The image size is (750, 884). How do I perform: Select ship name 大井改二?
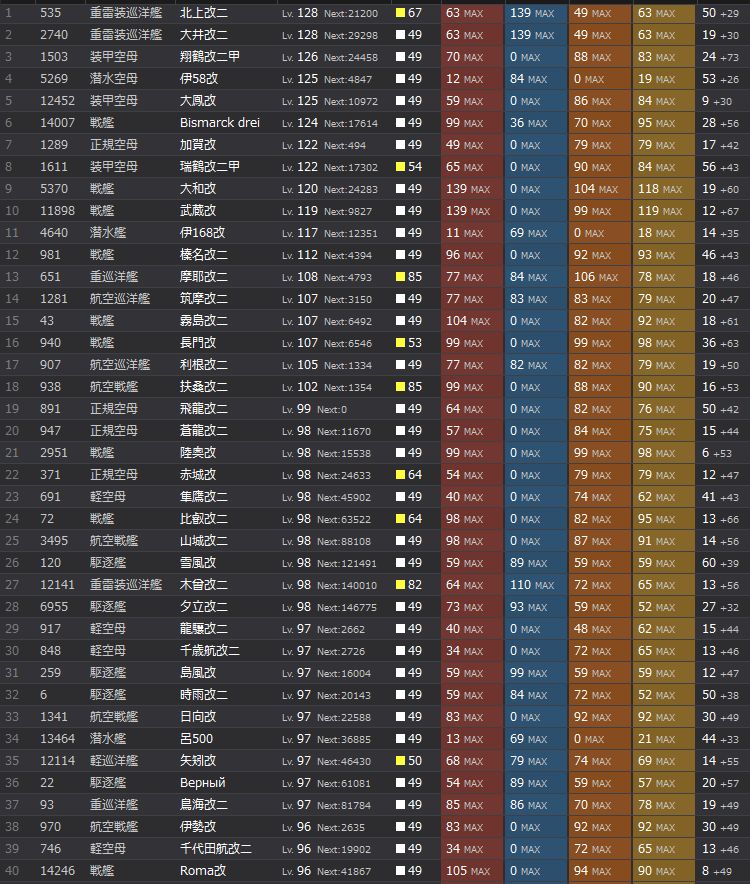(x=204, y=35)
